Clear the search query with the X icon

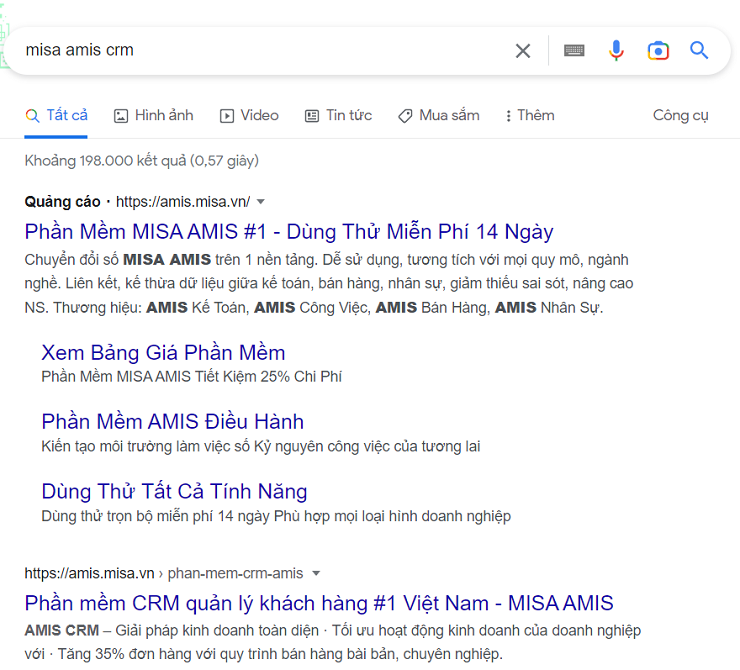522,50
